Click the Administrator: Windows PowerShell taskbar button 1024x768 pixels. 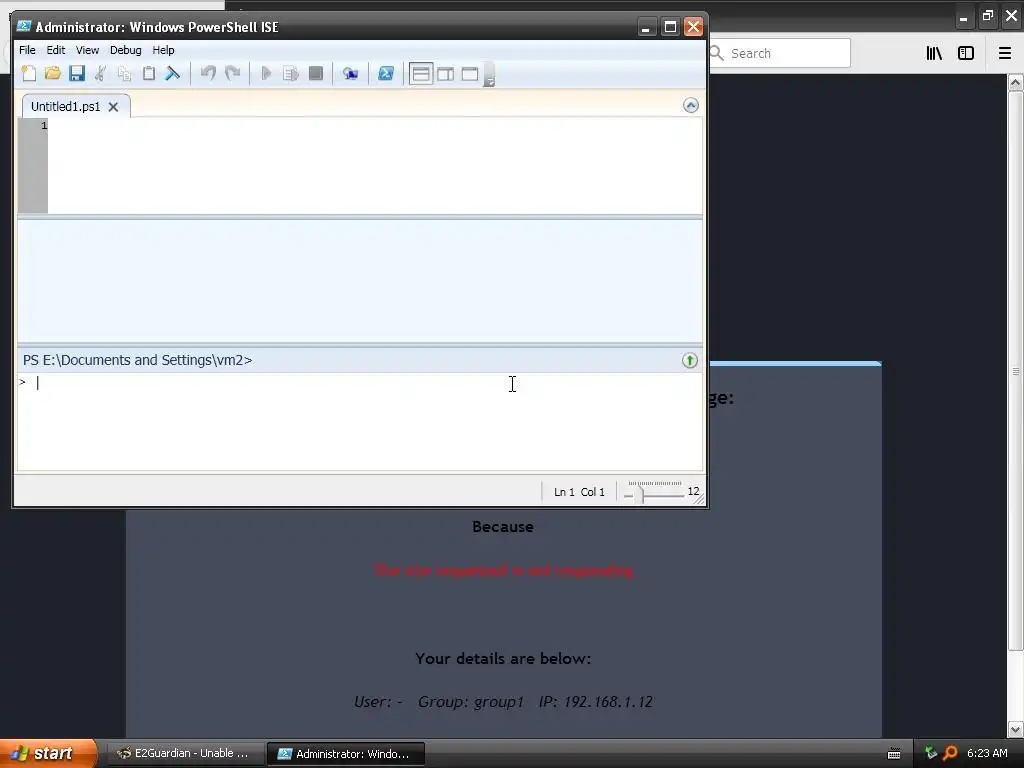(346, 754)
